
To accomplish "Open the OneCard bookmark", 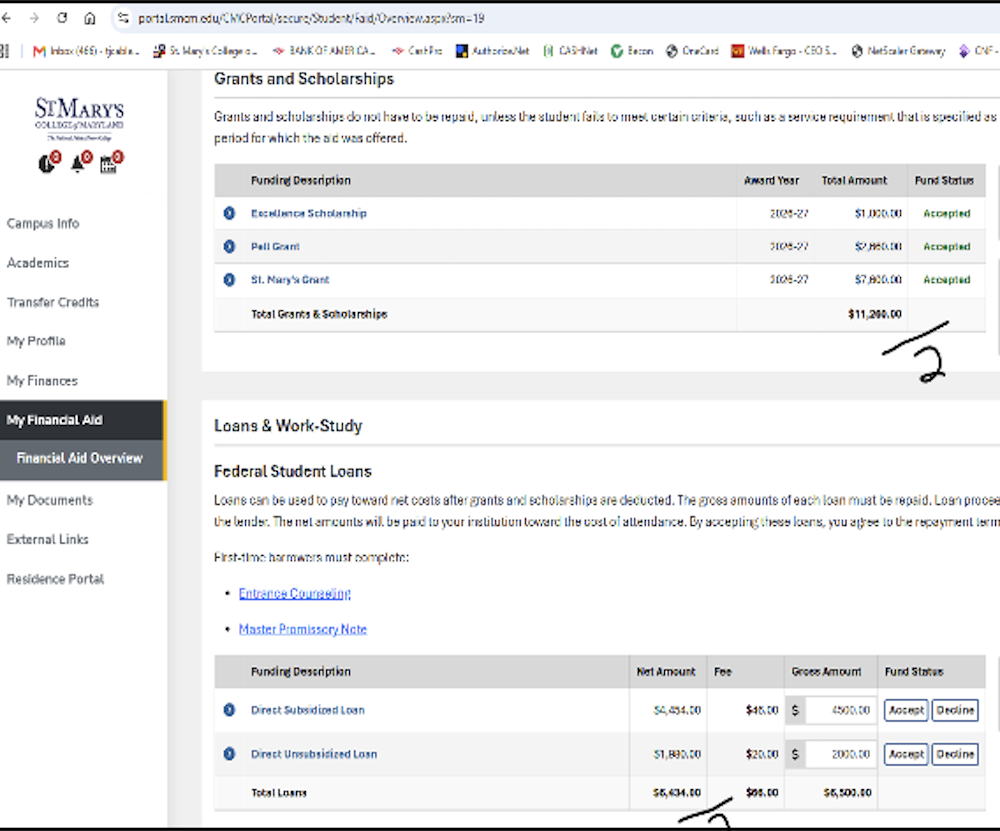I will click(x=692, y=51).
